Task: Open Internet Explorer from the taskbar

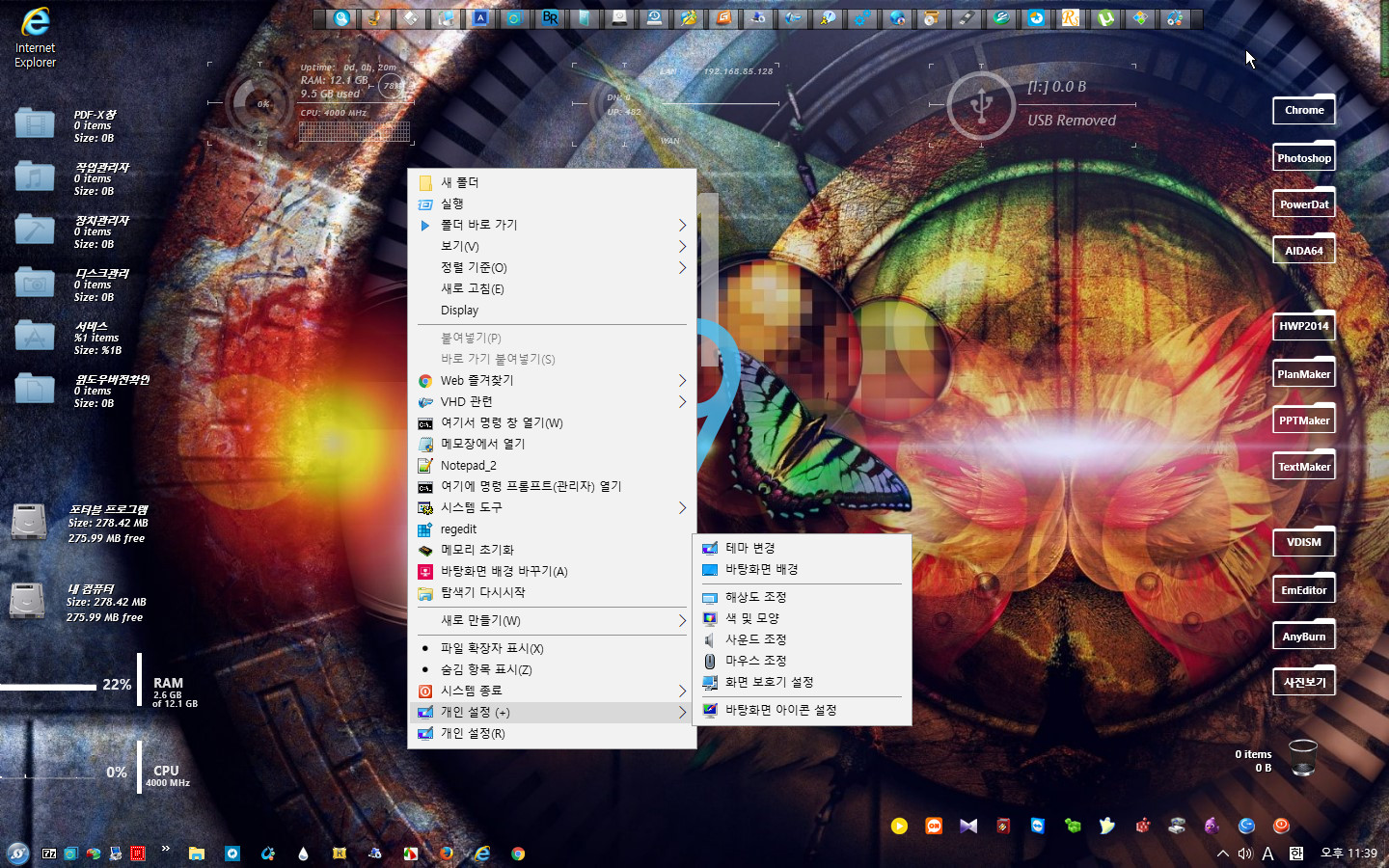Action: (482, 854)
